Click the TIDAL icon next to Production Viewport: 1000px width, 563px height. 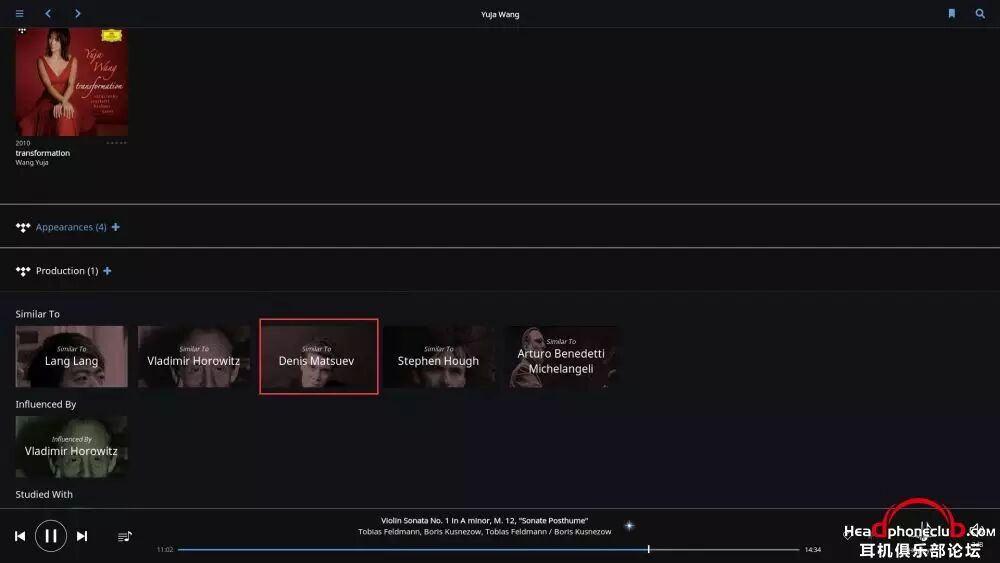click(x=23, y=272)
